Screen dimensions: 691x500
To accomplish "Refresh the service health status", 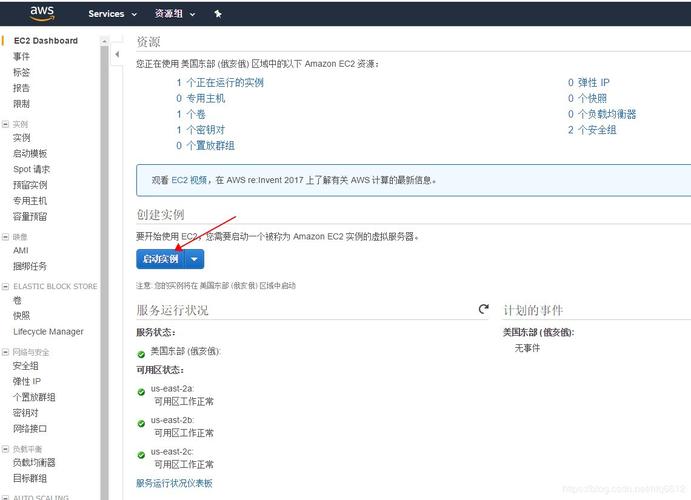I will pyautogui.click(x=483, y=309).
